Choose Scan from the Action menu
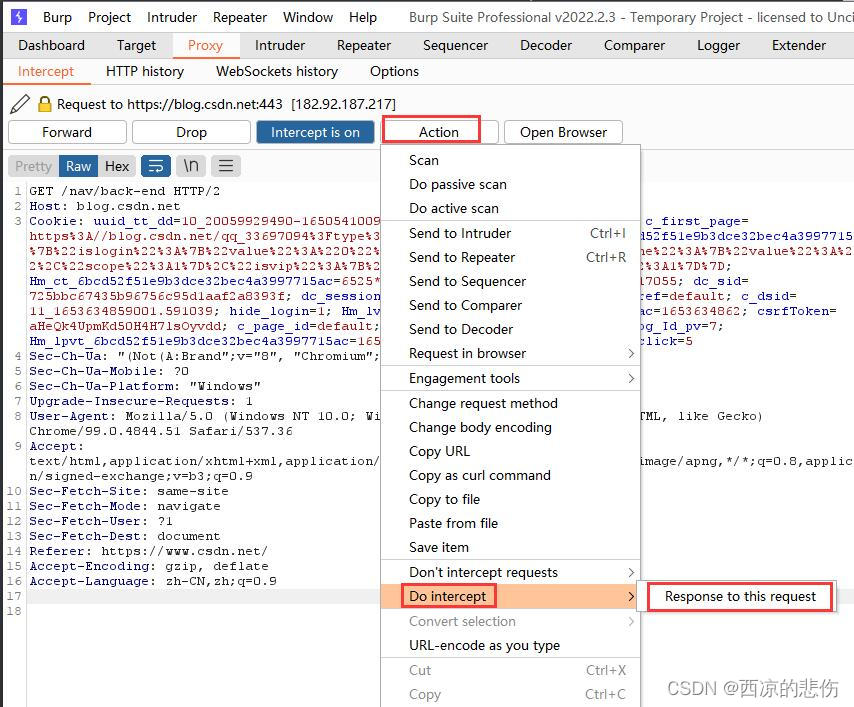The width and height of the screenshot is (854, 707). (510, 160)
